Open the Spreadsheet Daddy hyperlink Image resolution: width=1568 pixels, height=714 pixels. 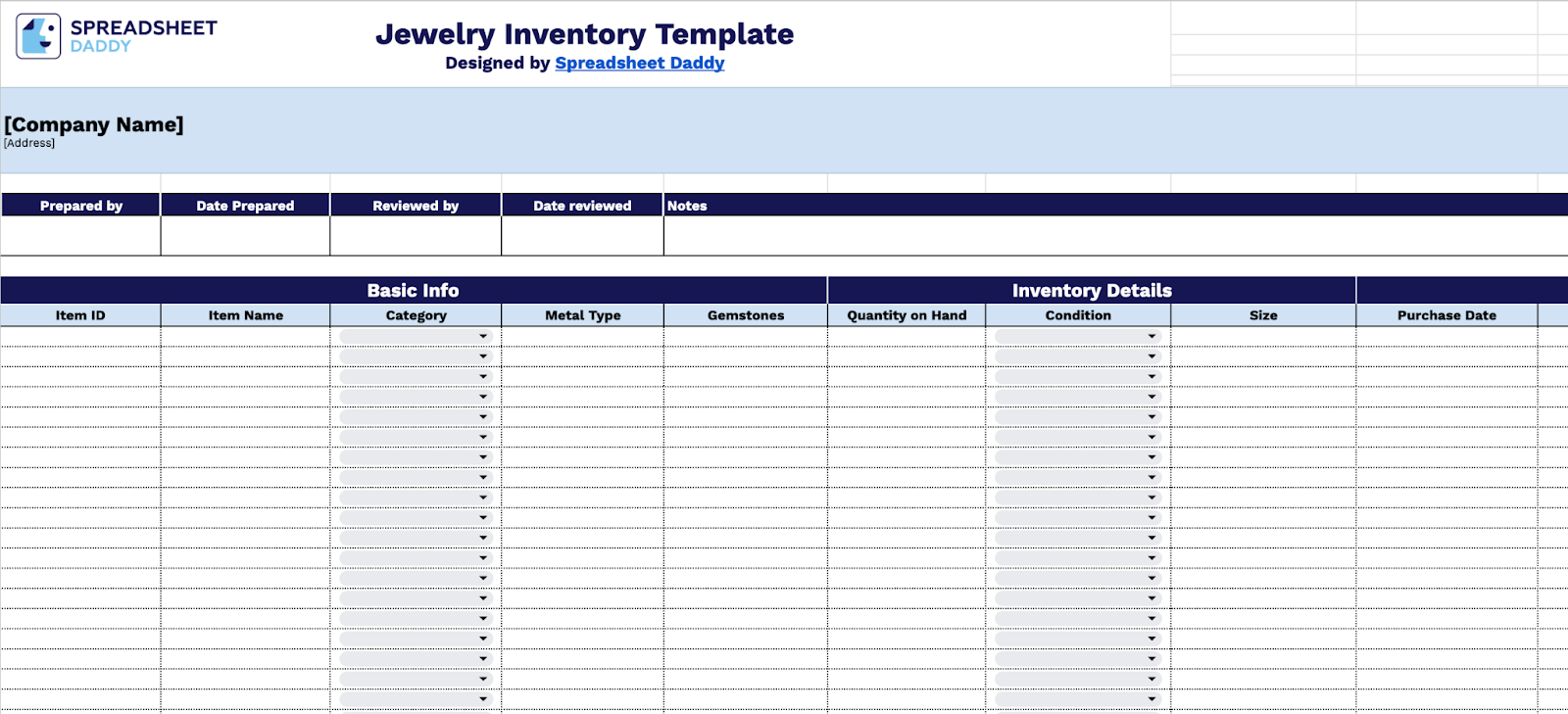click(x=639, y=62)
